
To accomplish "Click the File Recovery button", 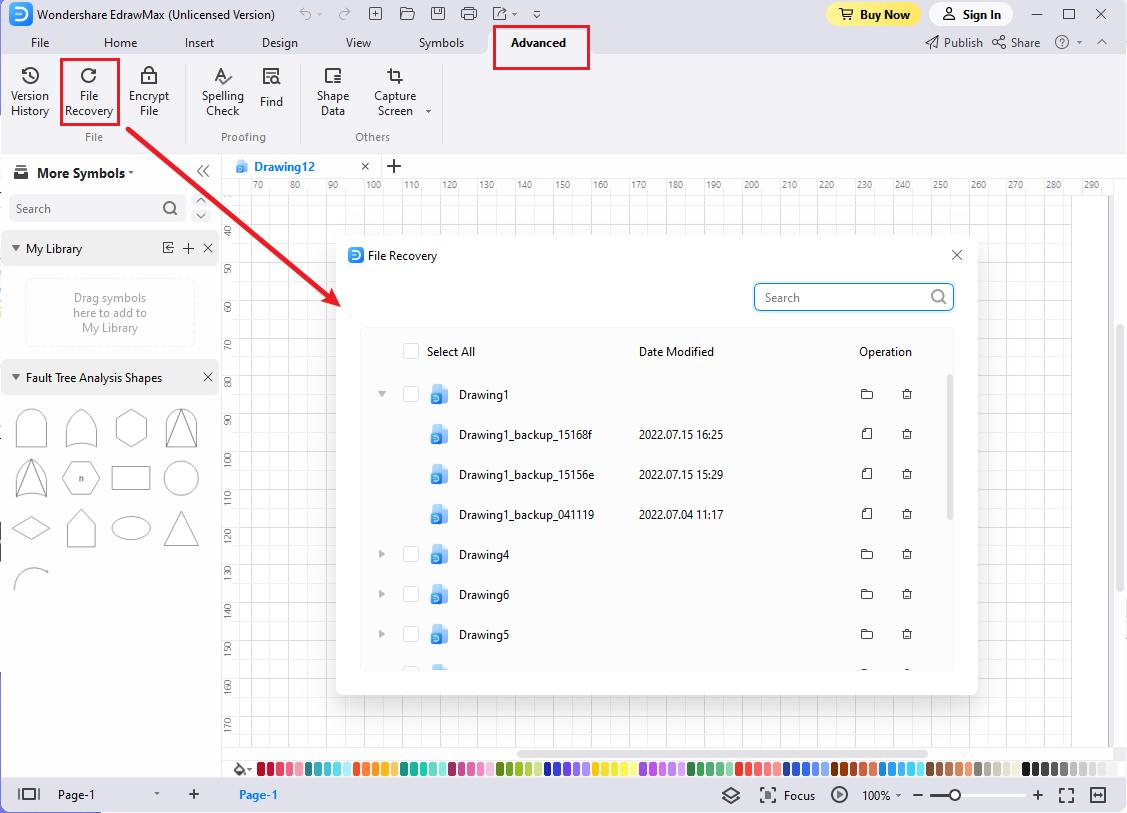I will pyautogui.click(x=89, y=91).
